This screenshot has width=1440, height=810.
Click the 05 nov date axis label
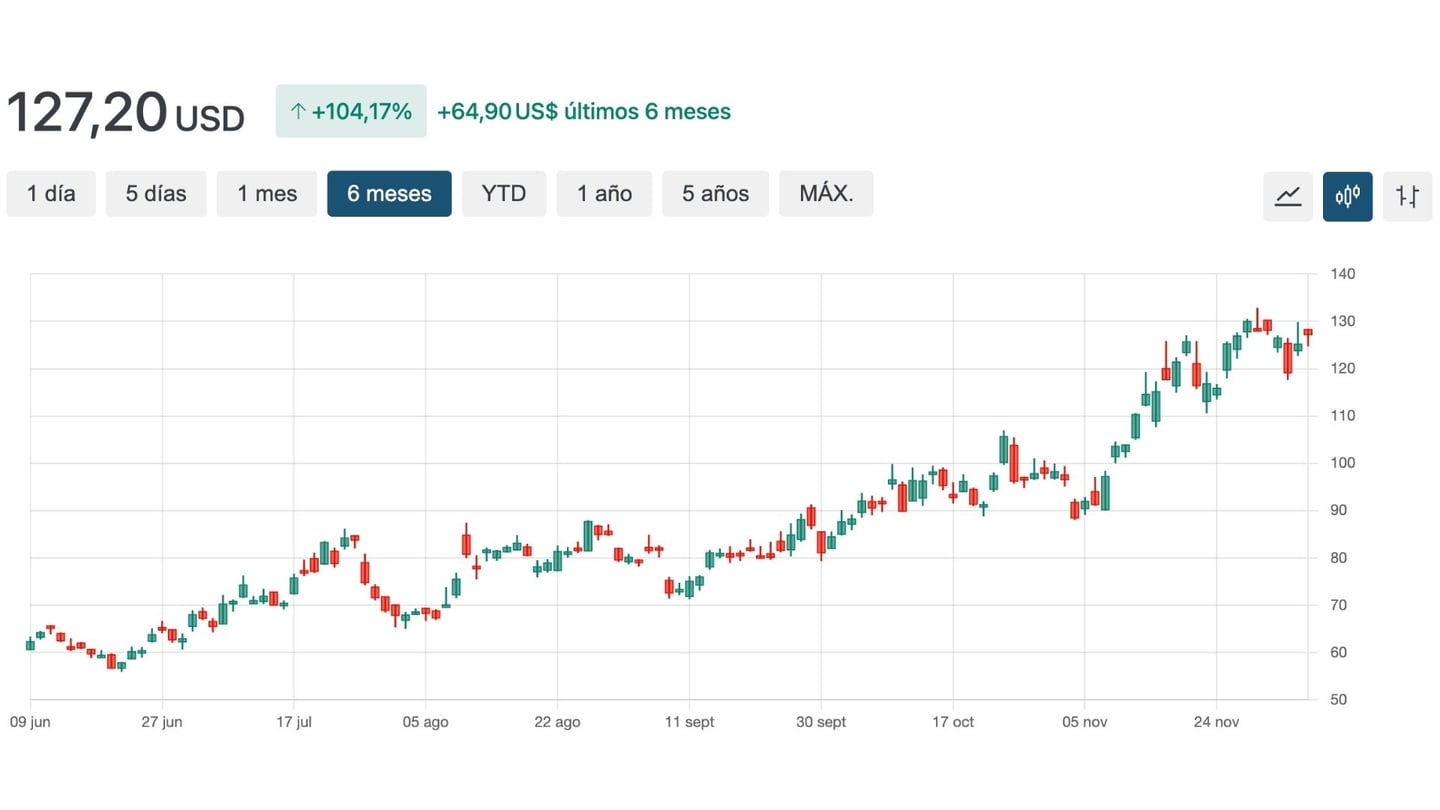1084,723
